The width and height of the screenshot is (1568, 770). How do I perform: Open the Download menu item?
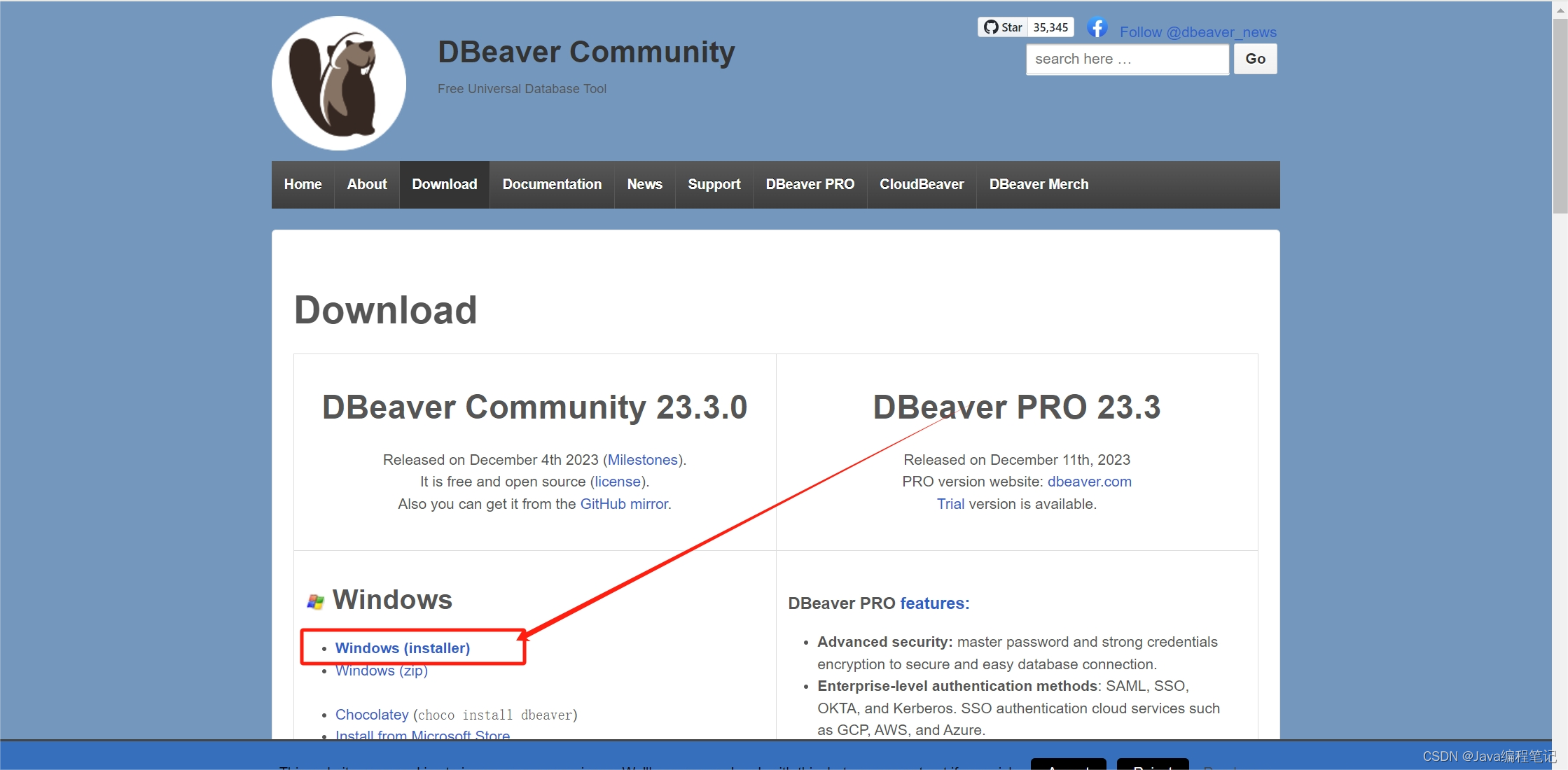[444, 184]
